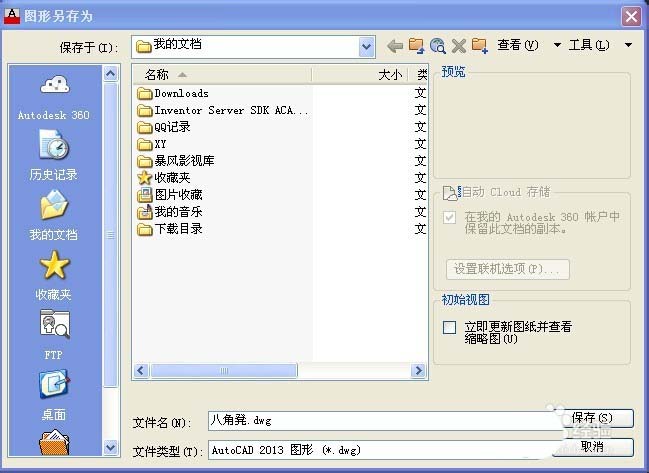Go up one folder level

coord(416,46)
